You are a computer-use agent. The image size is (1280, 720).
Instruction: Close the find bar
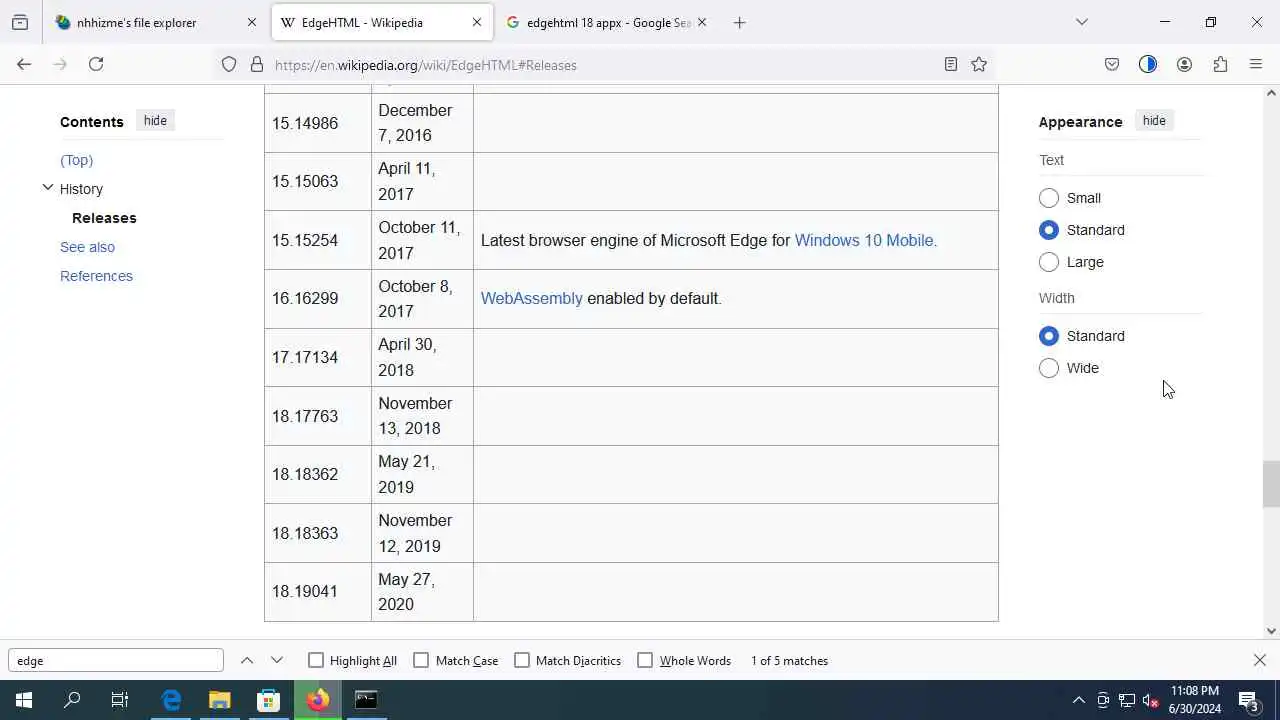[x=1260, y=660]
